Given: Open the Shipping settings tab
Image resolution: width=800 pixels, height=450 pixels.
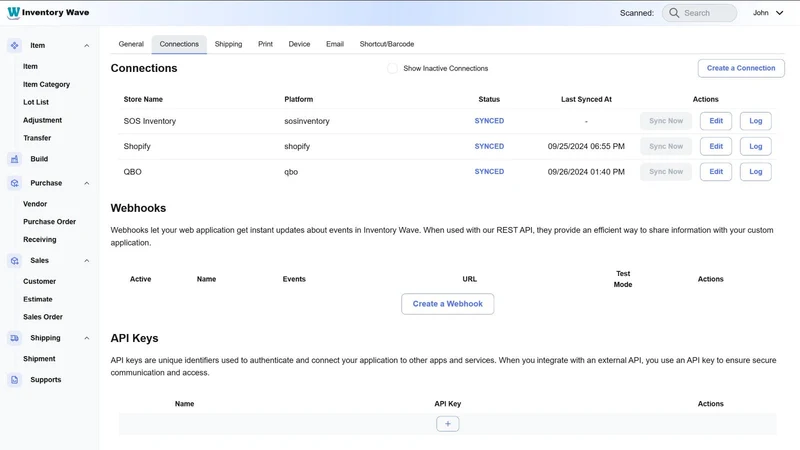Looking at the screenshot, I should pos(228,44).
